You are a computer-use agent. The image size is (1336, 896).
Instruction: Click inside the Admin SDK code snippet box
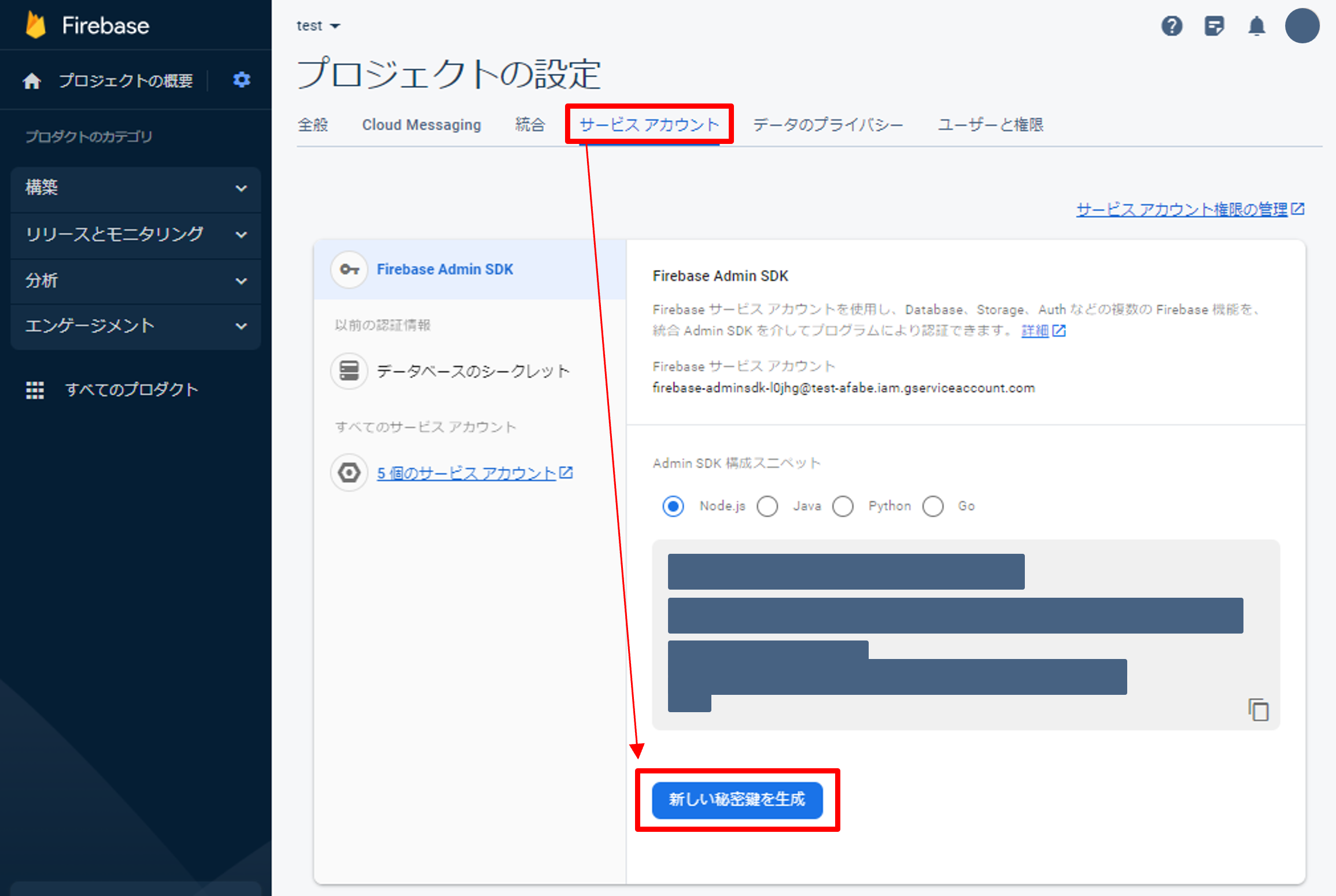coord(966,634)
